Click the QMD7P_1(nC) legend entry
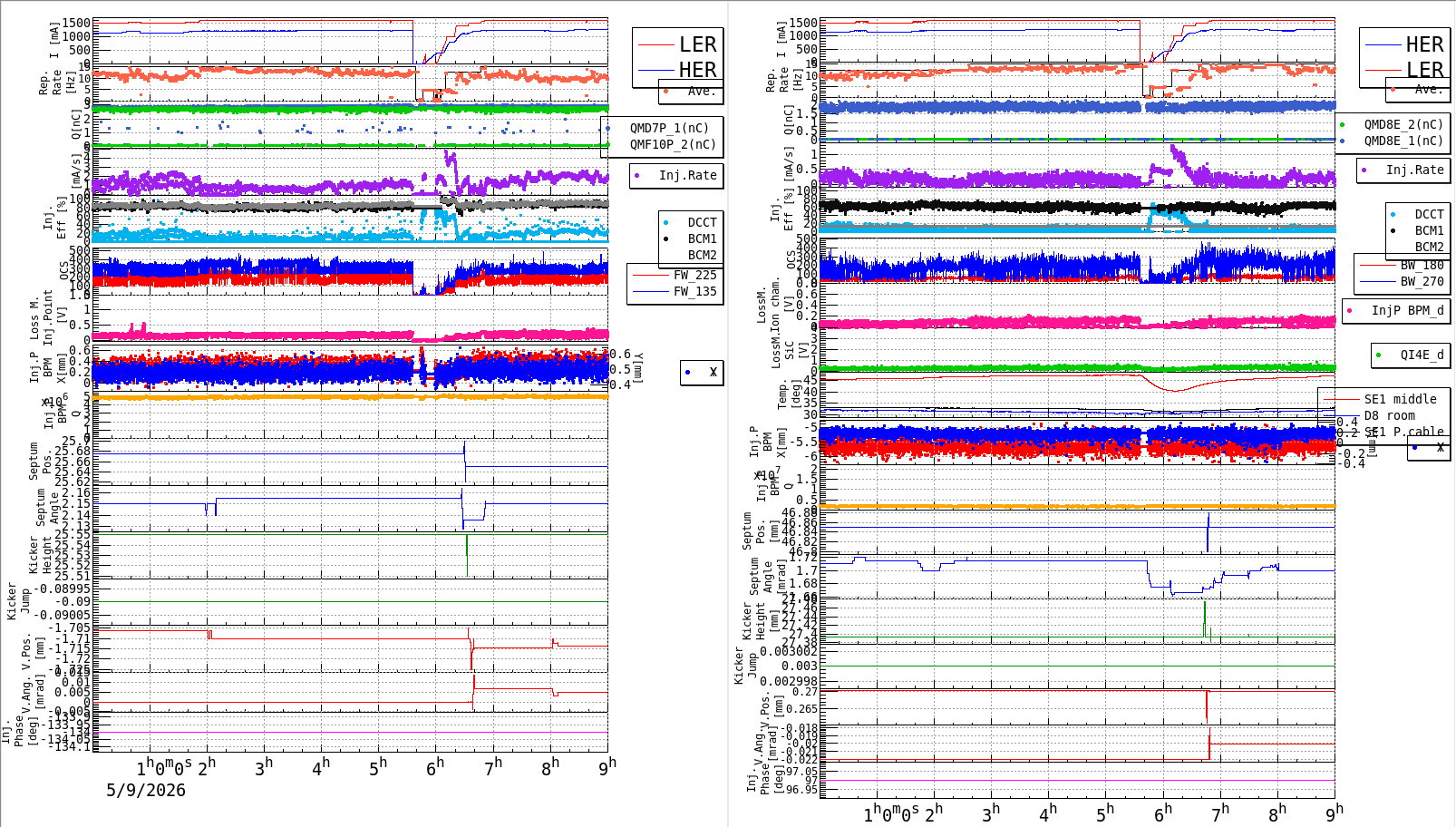This screenshot has height=827, width=1456. (669, 128)
